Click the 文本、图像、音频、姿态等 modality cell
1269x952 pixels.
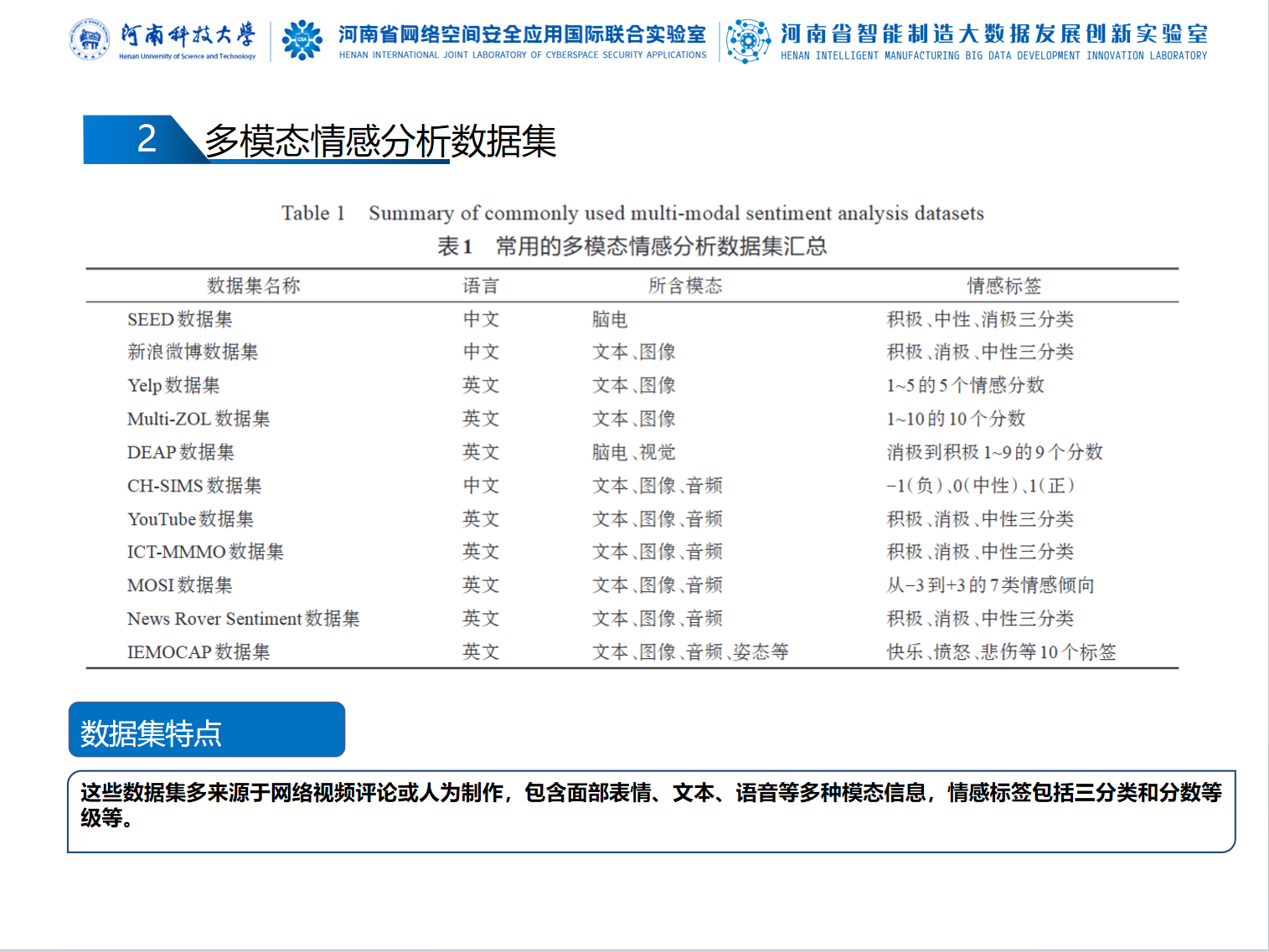690,652
